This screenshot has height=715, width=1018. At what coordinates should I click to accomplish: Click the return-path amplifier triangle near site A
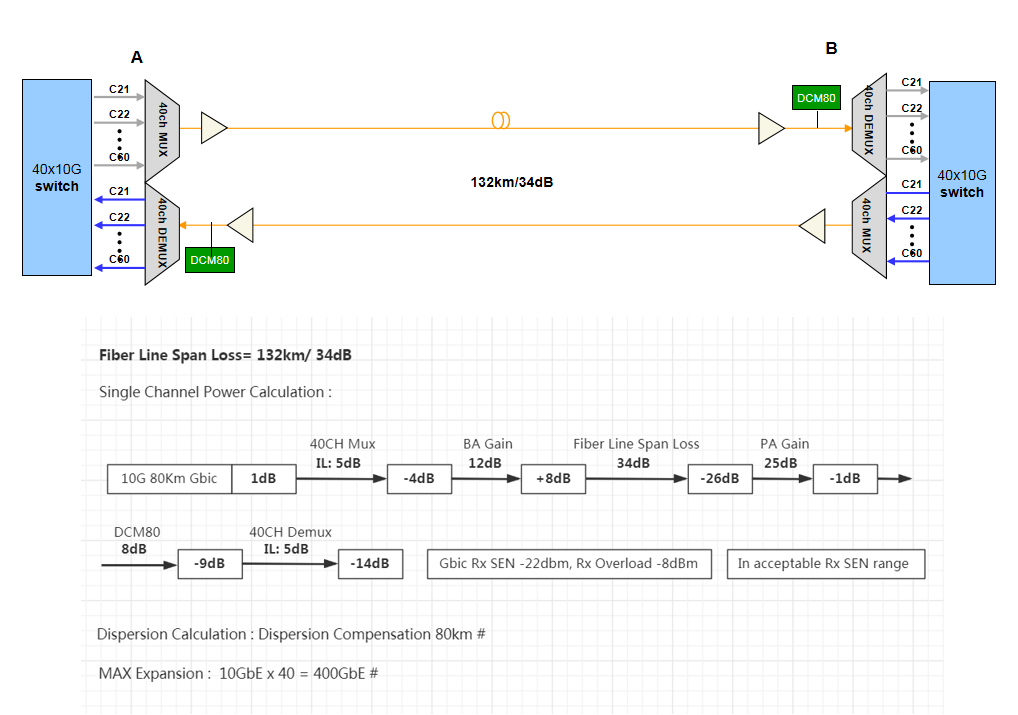click(x=241, y=225)
